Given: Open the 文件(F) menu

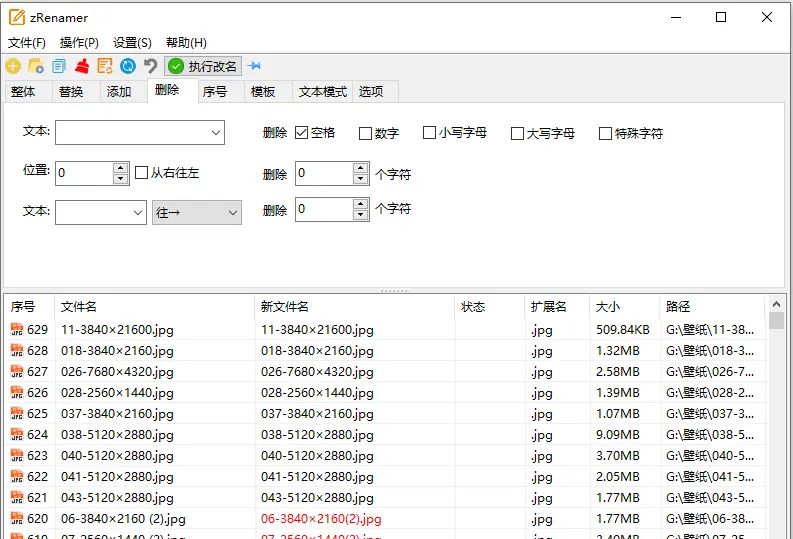Looking at the screenshot, I should [26, 43].
